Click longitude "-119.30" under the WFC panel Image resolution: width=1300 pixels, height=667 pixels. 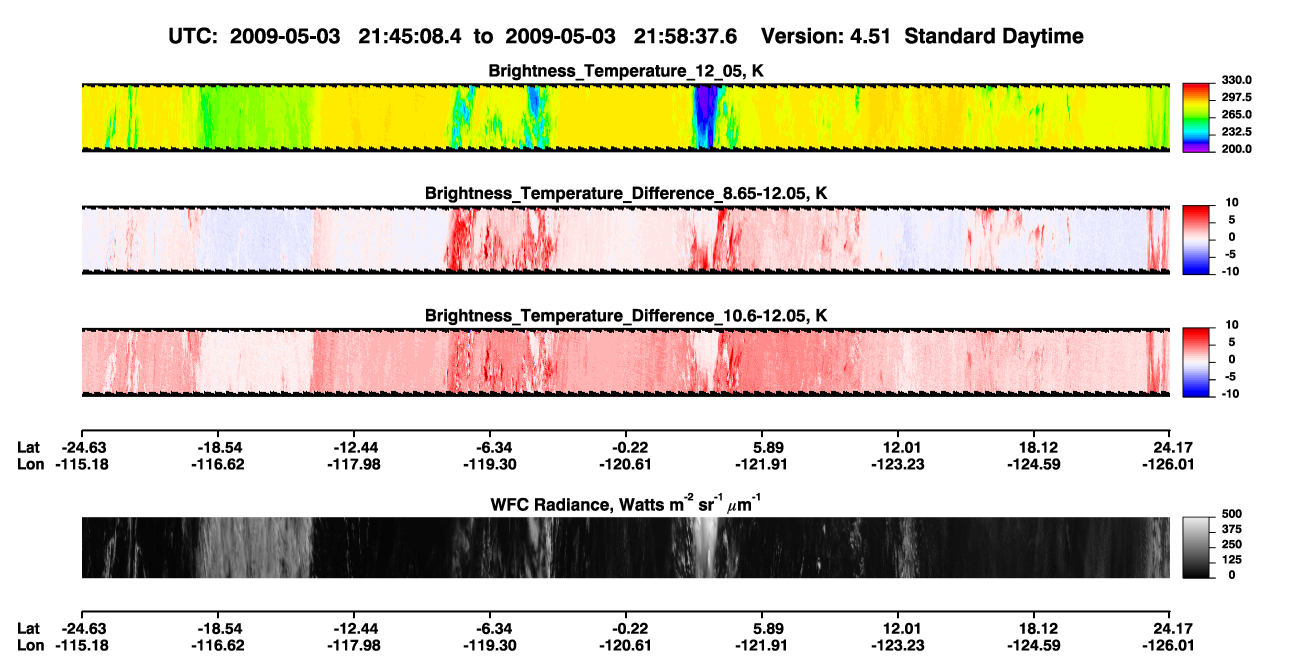pyautogui.click(x=489, y=645)
